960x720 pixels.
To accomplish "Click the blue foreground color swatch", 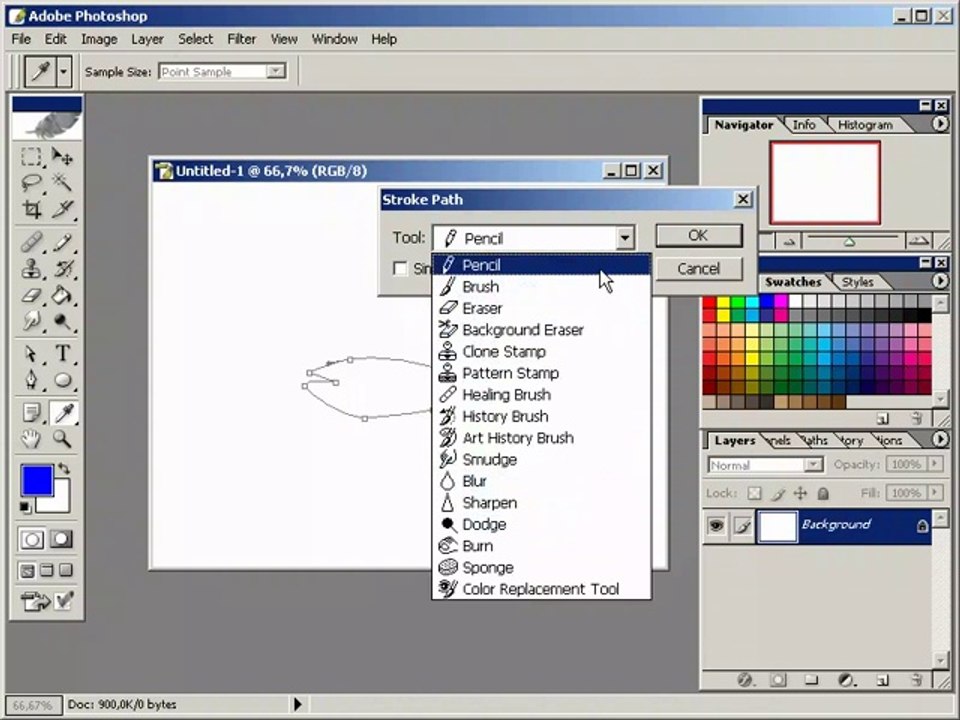I will 36,481.
